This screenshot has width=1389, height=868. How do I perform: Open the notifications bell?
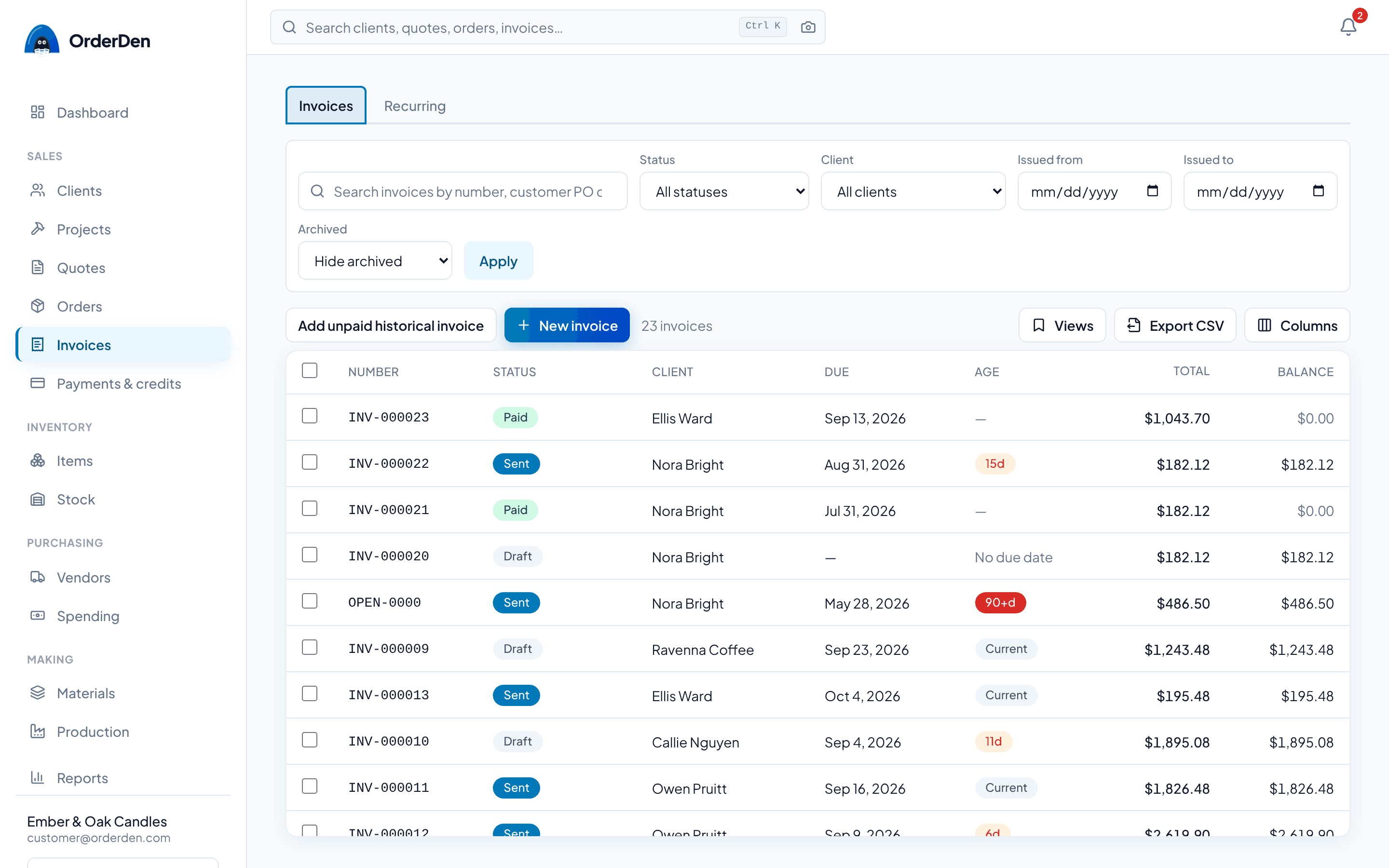coord(1348,27)
